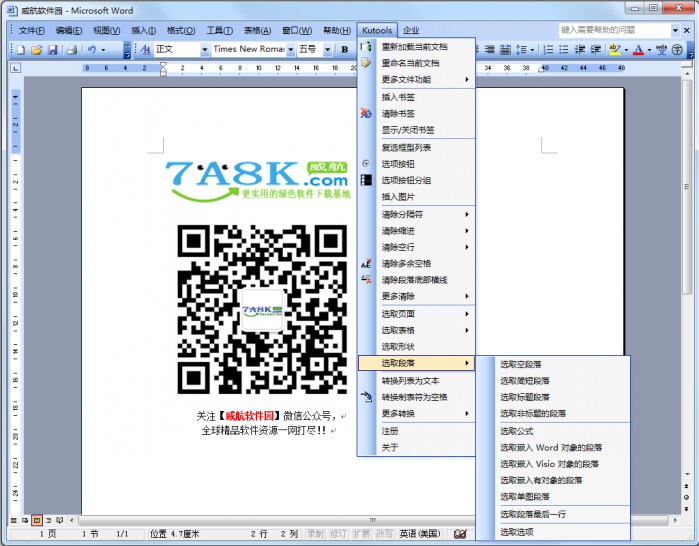Toggle 改写 overtype mode in status bar
The height and width of the screenshot is (546, 699).
tap(384, 534)
